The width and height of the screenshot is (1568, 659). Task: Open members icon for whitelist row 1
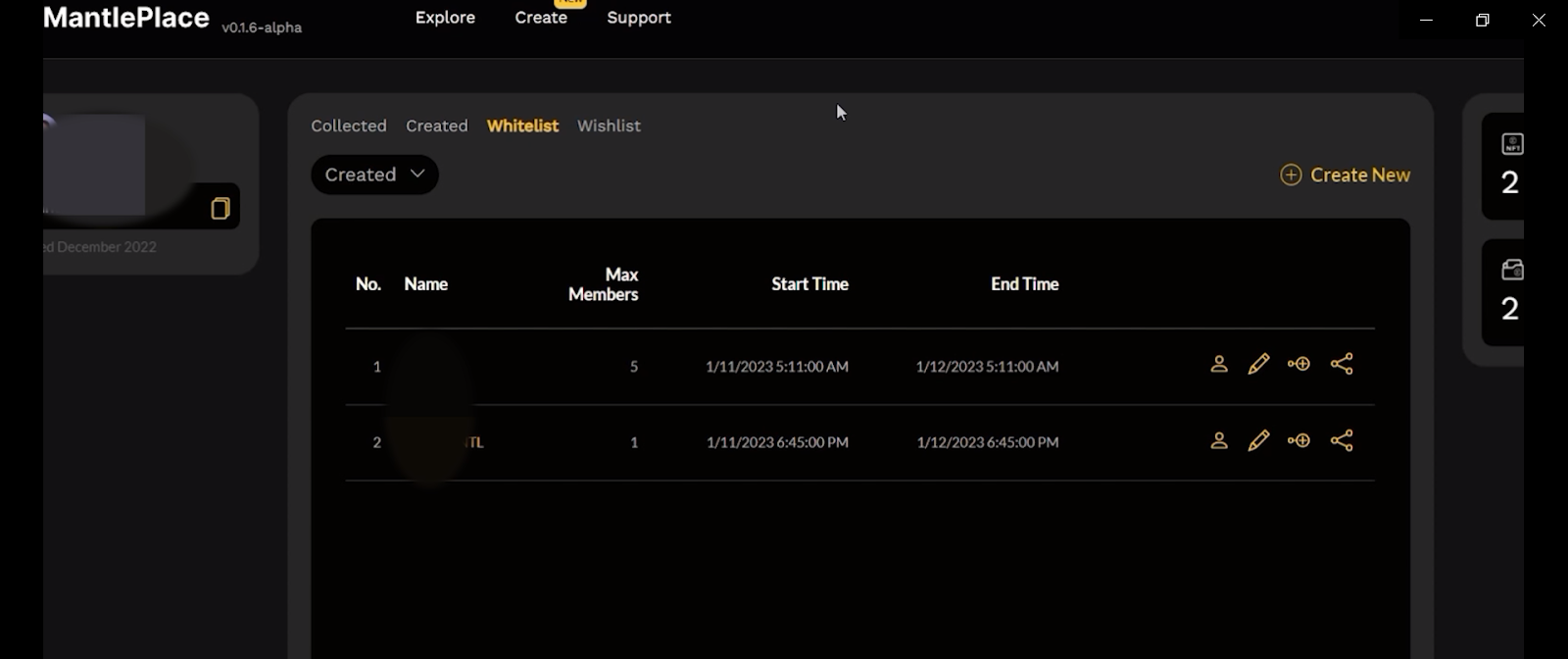click(1219, 364)
